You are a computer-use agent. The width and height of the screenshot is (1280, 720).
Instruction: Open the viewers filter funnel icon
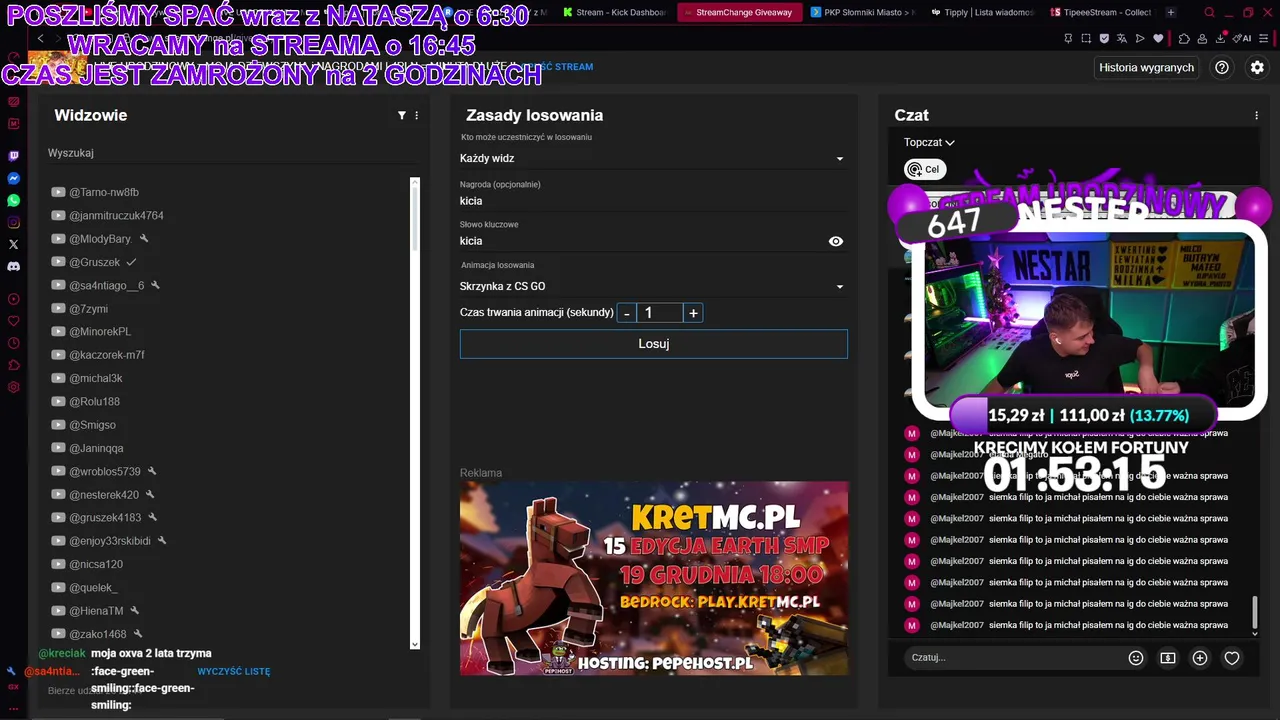tap(402, 115)
